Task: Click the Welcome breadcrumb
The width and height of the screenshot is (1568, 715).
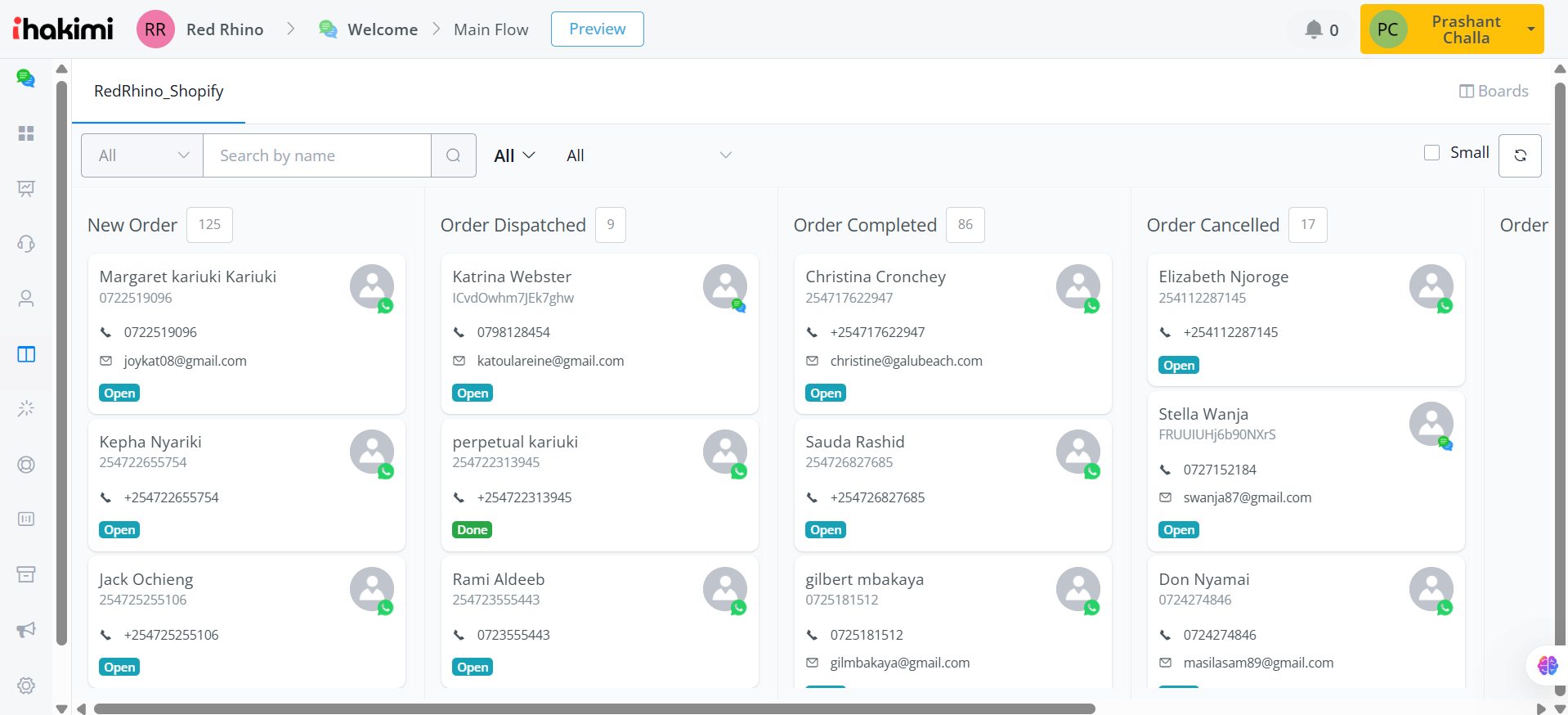Action: 383,29
